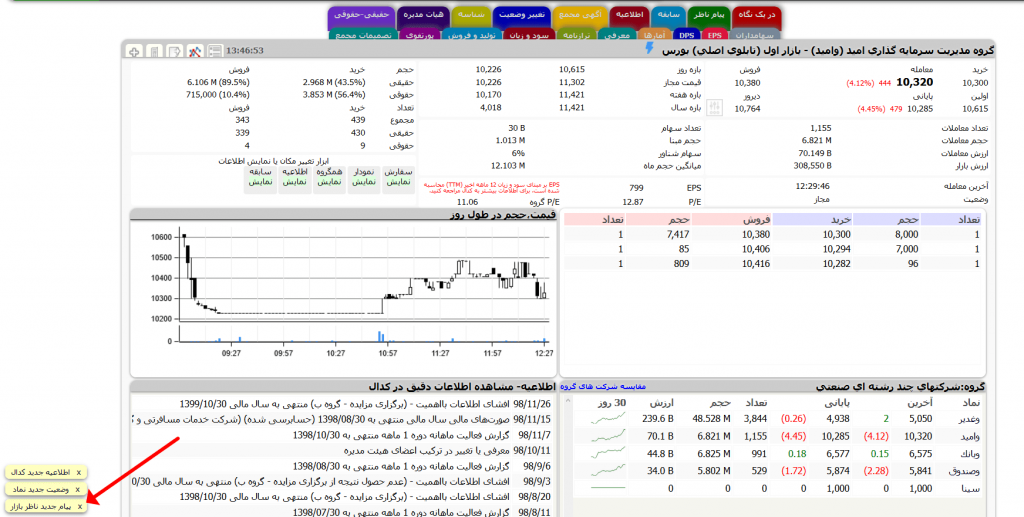Select the سینا symbol in group table
This screenshot has height=517, width=1024.
[970, 488]
